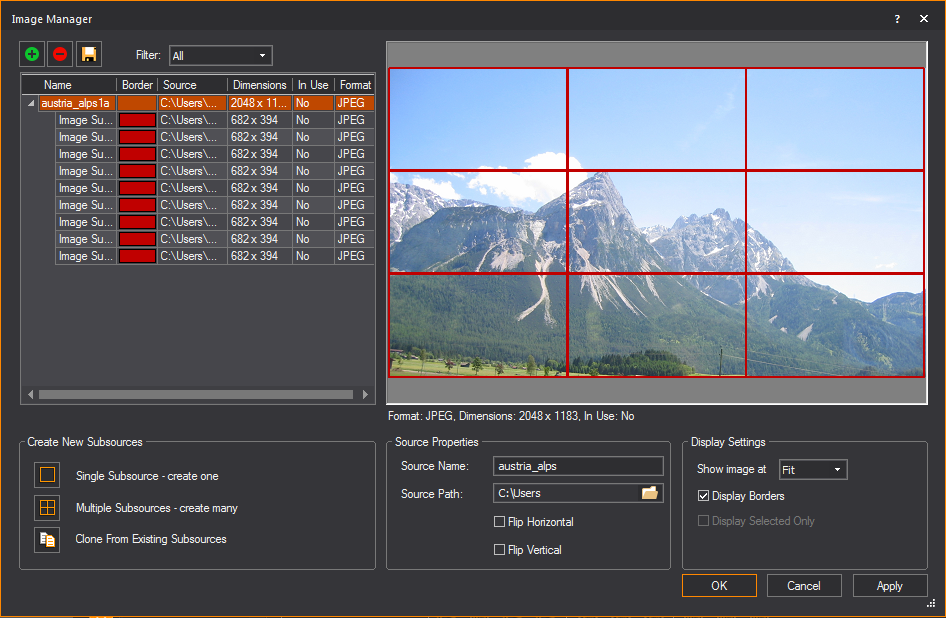Browse for source path via folder icon
The height and width of the screenshot is (618, 946).
(x=650, y=493)
